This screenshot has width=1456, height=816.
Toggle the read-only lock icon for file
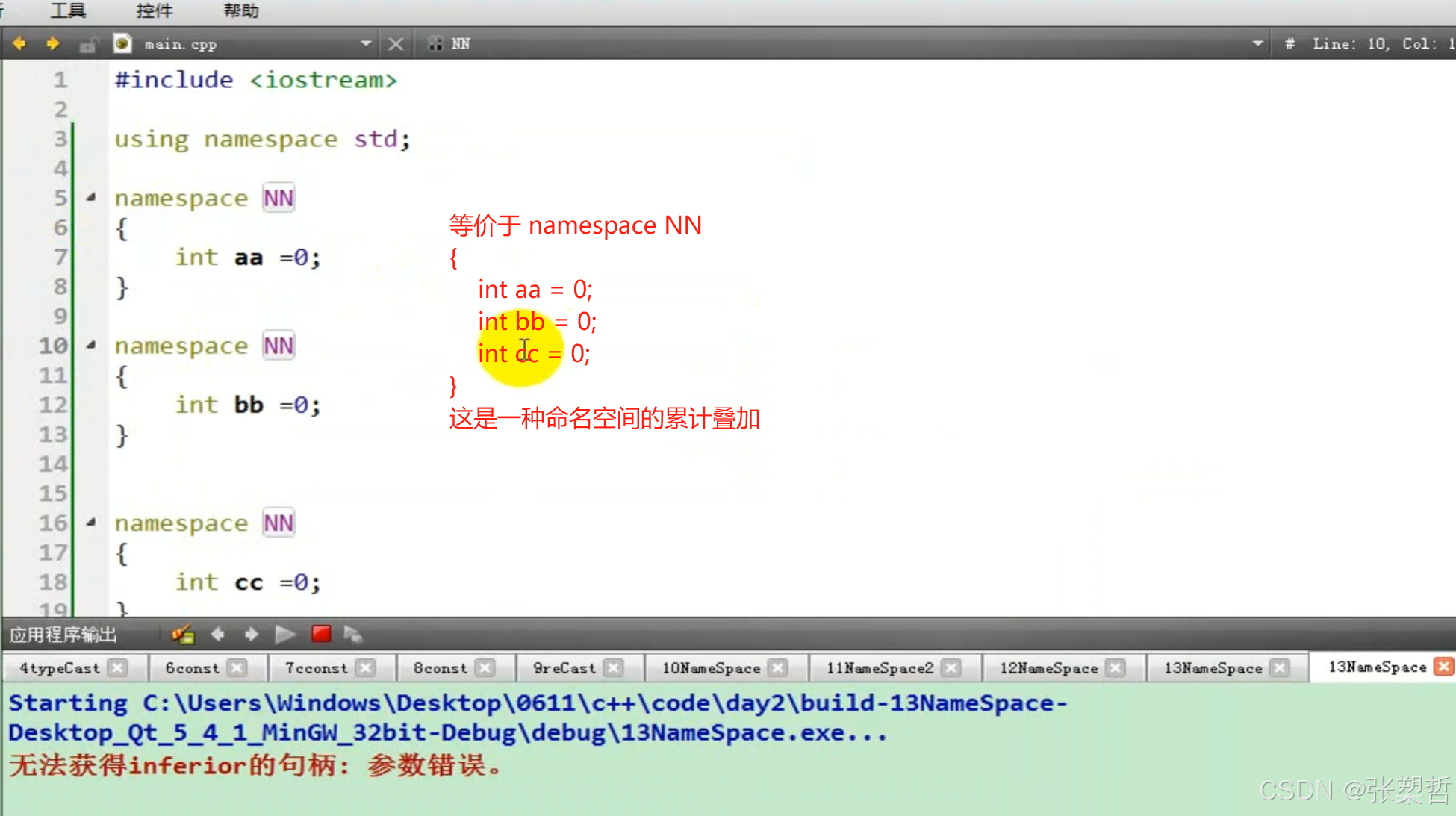[x=87, y=45]
